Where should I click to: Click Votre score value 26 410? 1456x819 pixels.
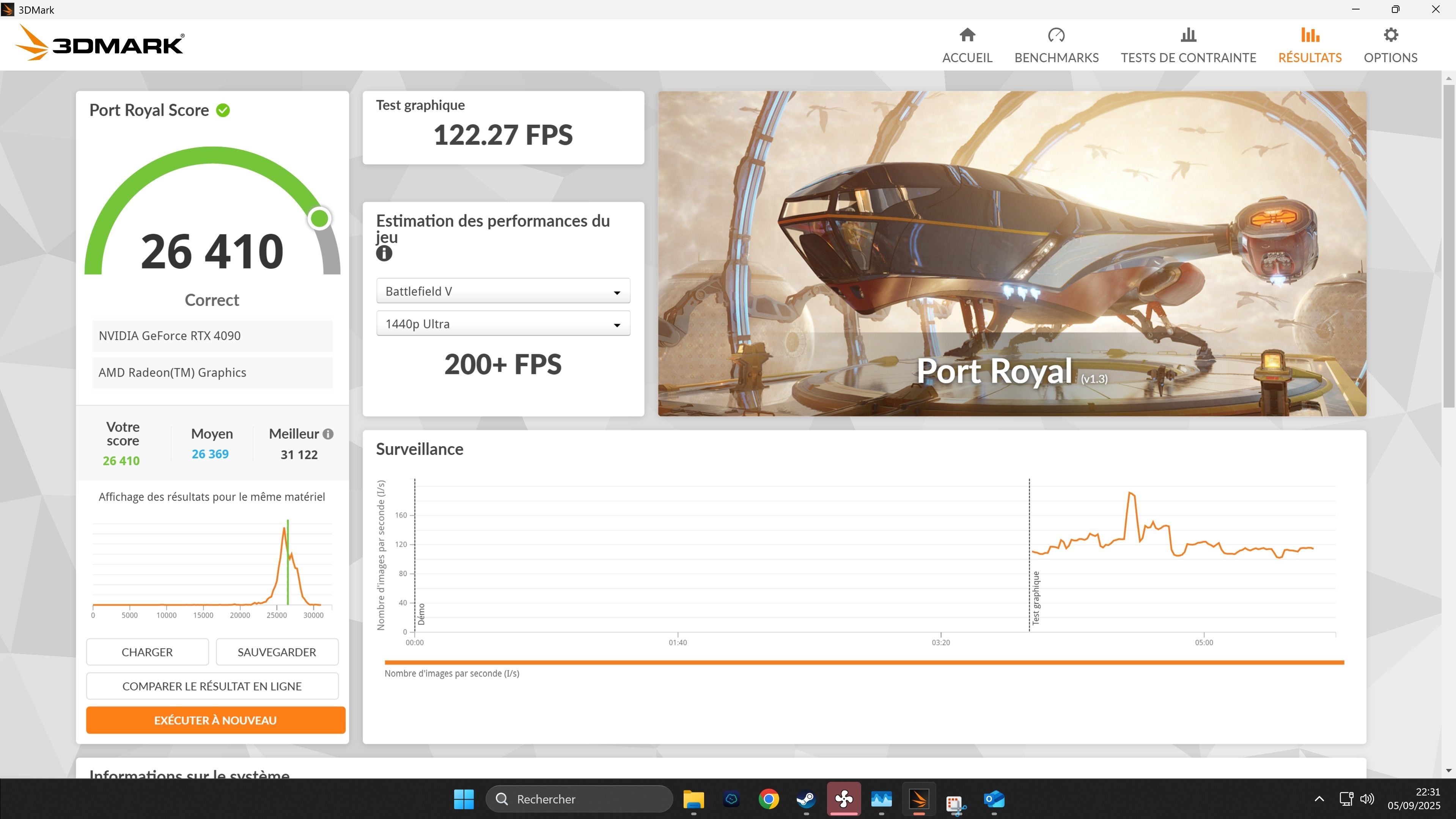tap(121, 461)
